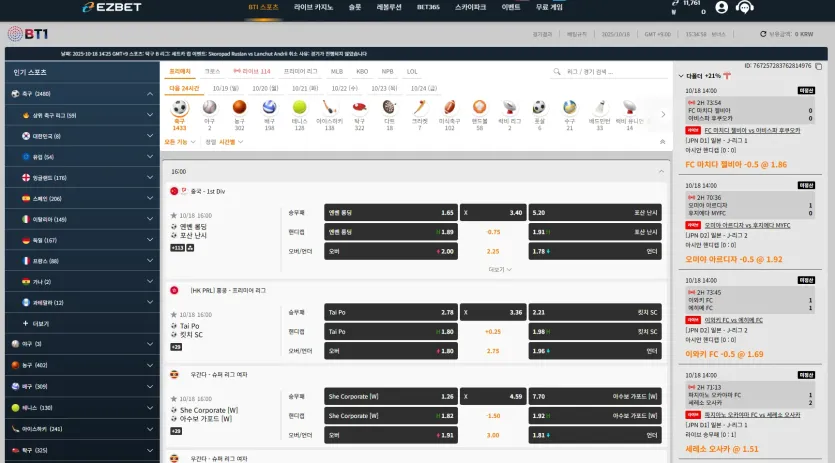The image size is (835, 463).
Task: Select the futsal ball icon
Action: [539, 108]
